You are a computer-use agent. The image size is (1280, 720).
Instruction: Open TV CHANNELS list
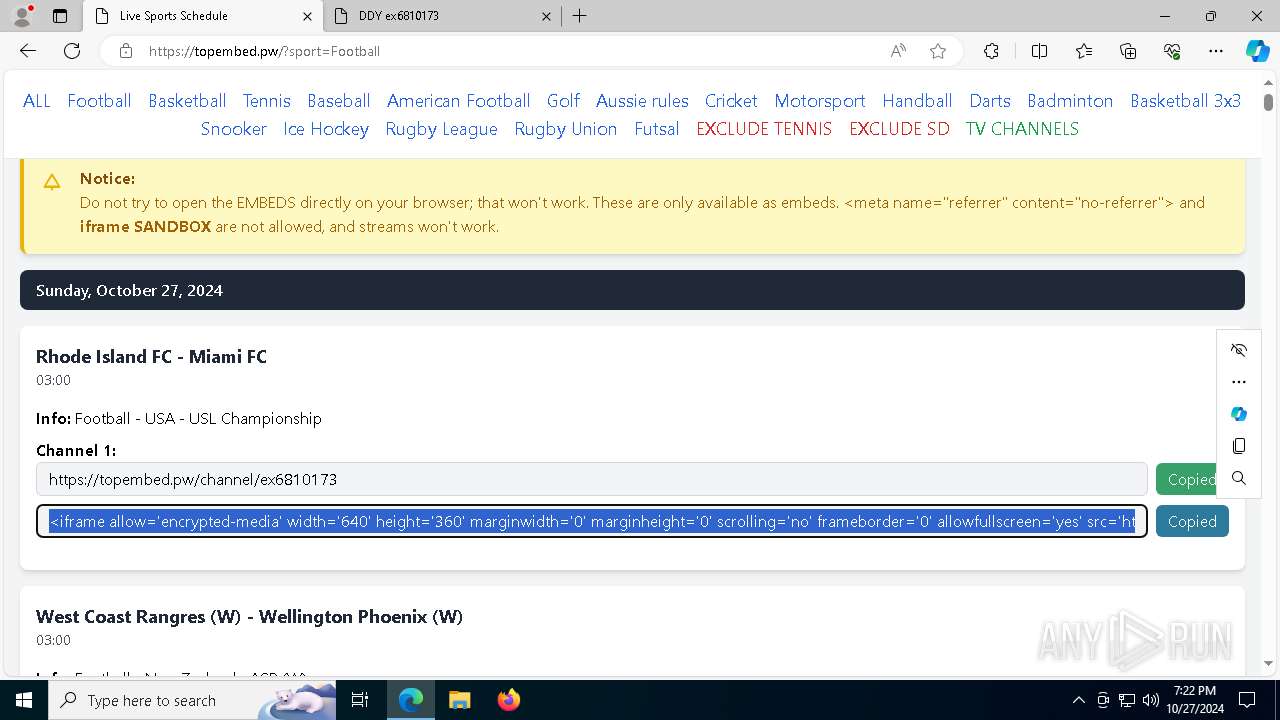point(1022,129)
